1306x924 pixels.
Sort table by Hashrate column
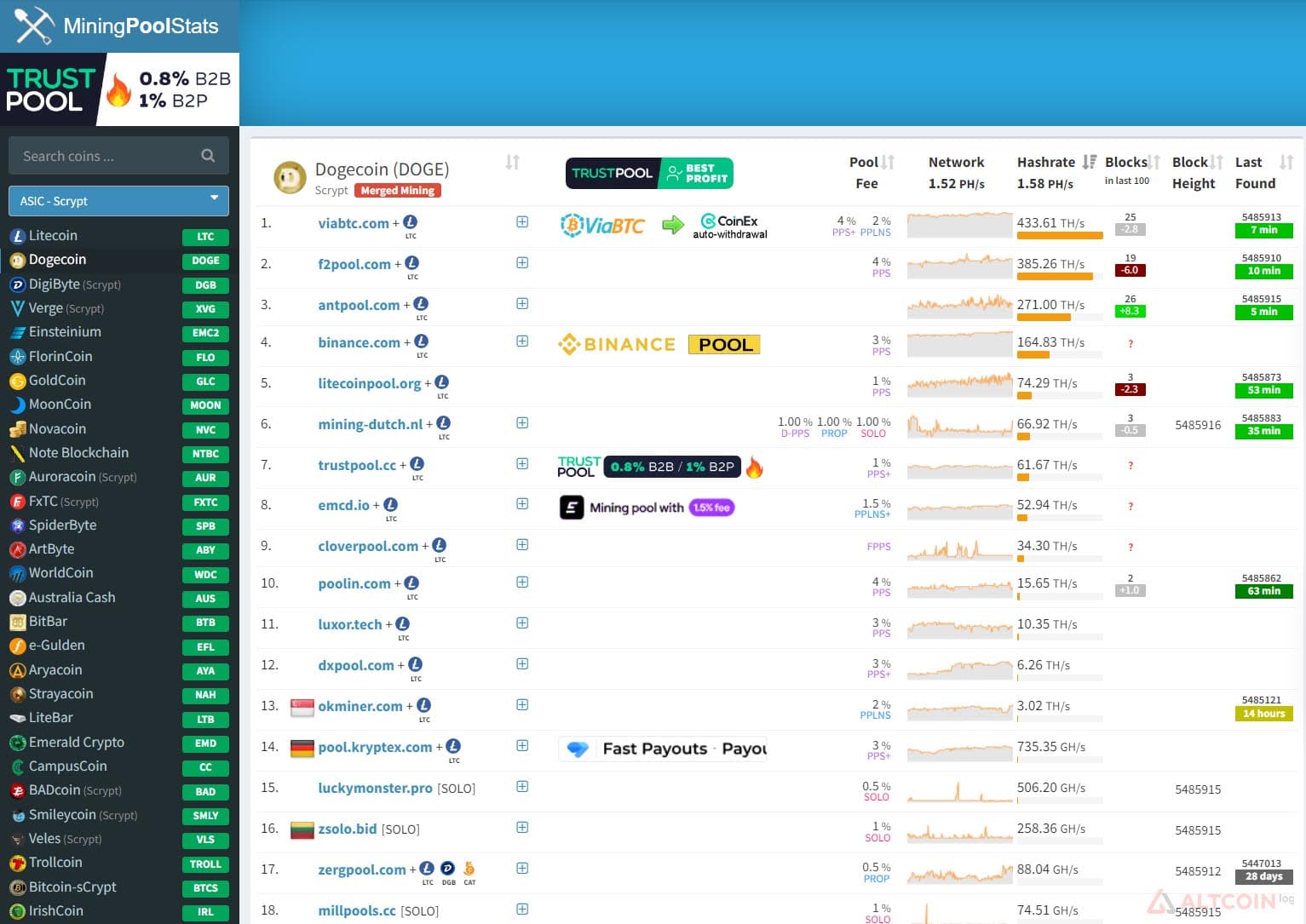click(1089, 162)
